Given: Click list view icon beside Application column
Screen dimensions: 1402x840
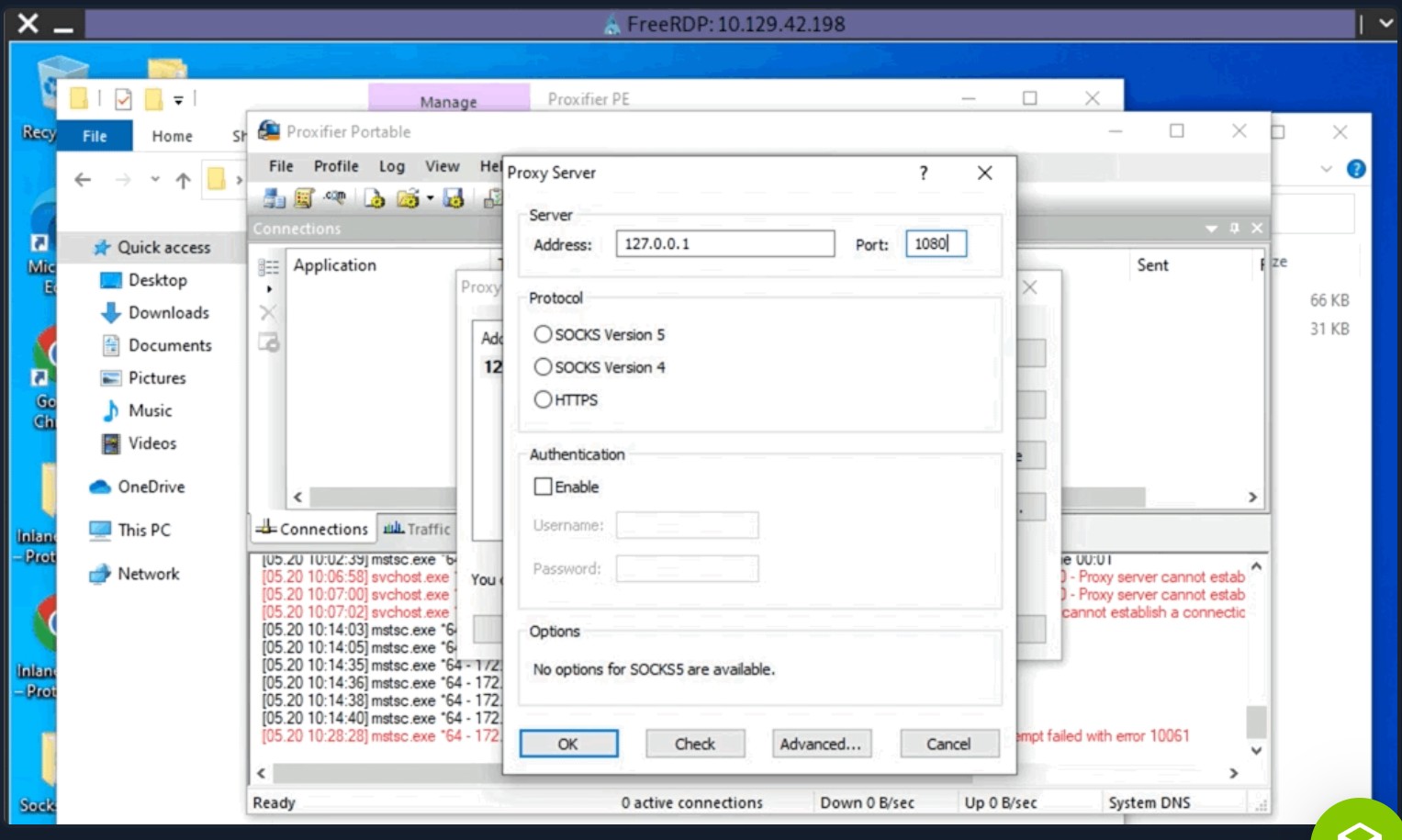Looking at the screenshot, I should tap(268, 267).
